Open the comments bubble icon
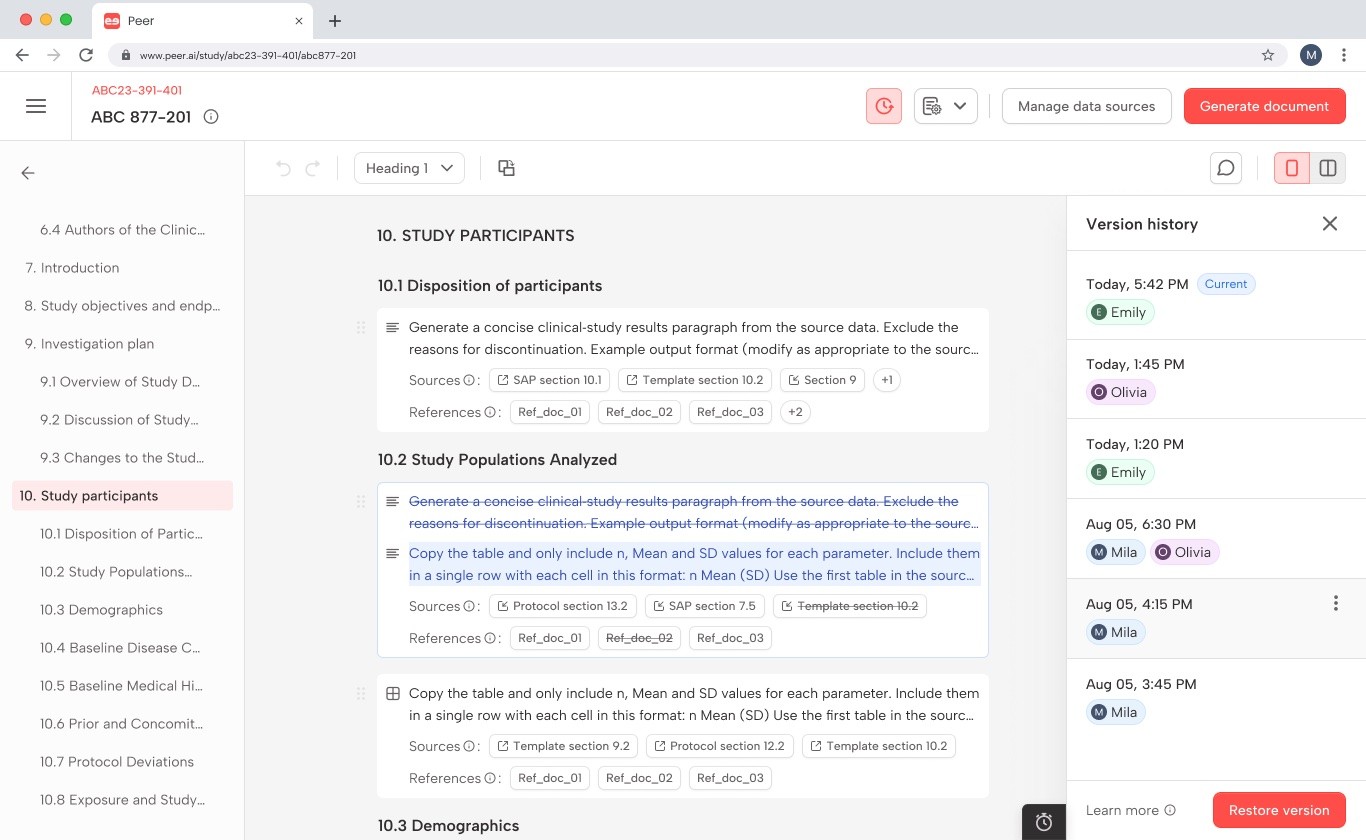The height and width of the screenshot is (840, 1366). click(x=1225, y=168)
